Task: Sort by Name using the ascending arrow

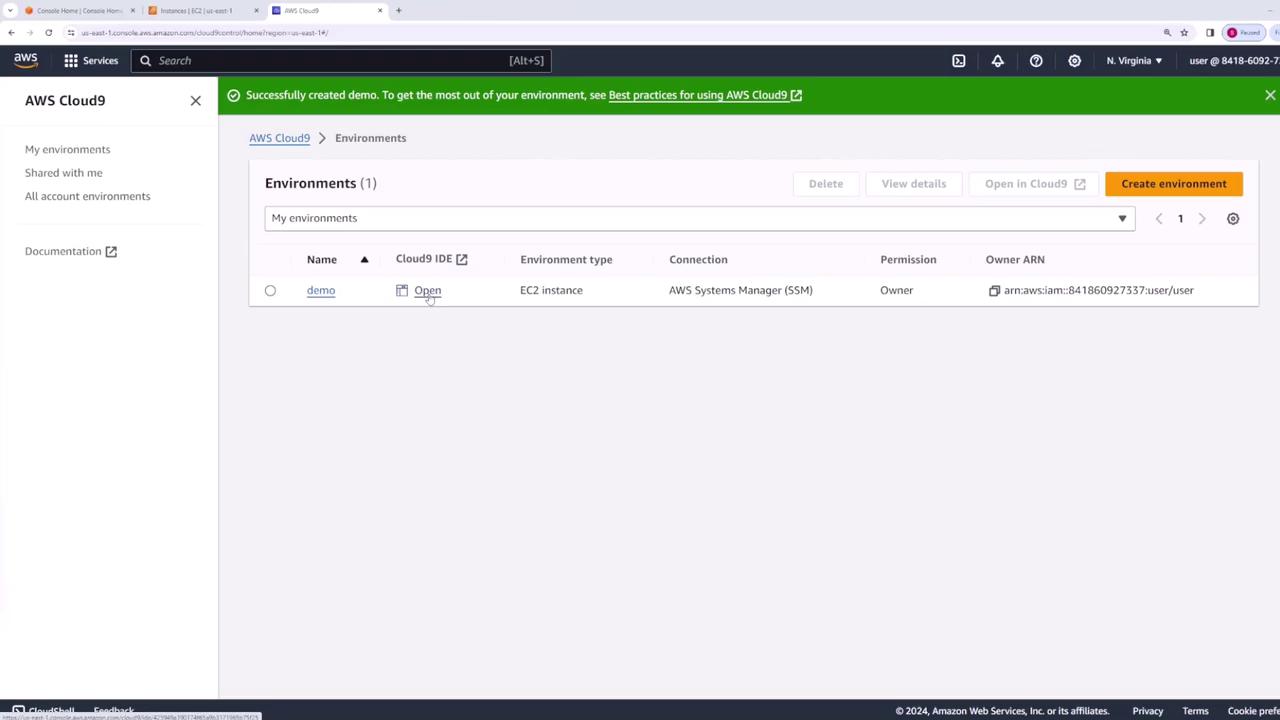Action: (x=364, y=260)
